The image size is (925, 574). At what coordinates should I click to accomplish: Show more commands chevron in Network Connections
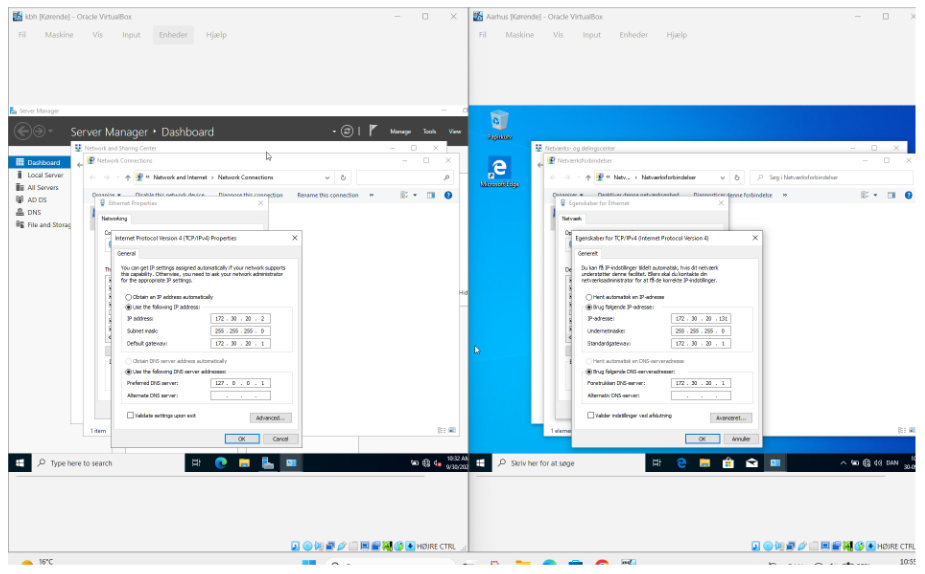pyautogui.click(x=371, y=195)
